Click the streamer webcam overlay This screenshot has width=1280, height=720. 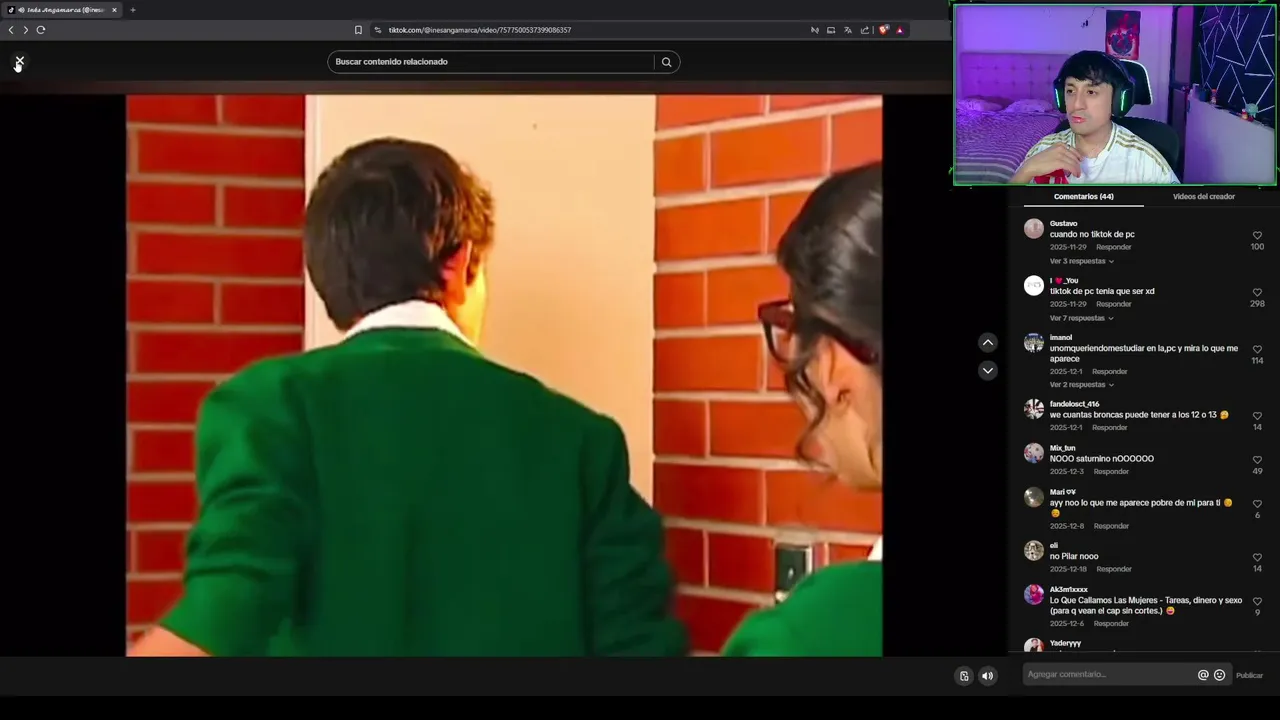1115,95
